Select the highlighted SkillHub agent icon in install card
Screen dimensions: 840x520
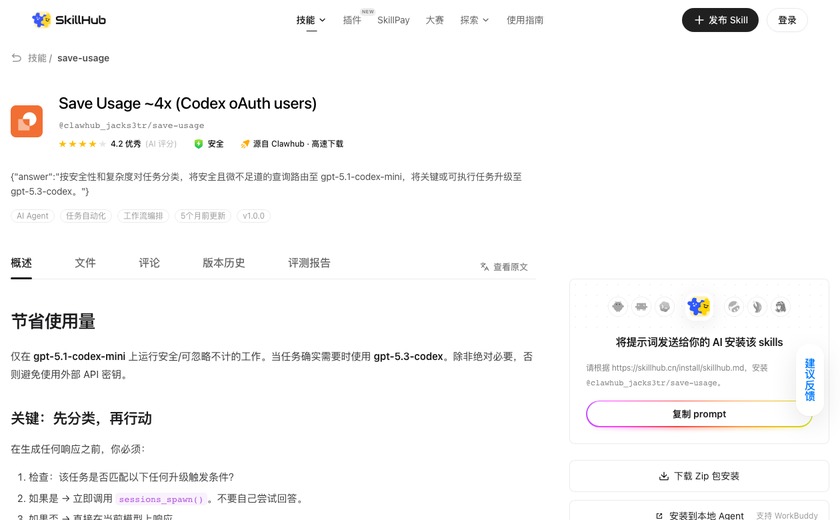click(699, 306)
